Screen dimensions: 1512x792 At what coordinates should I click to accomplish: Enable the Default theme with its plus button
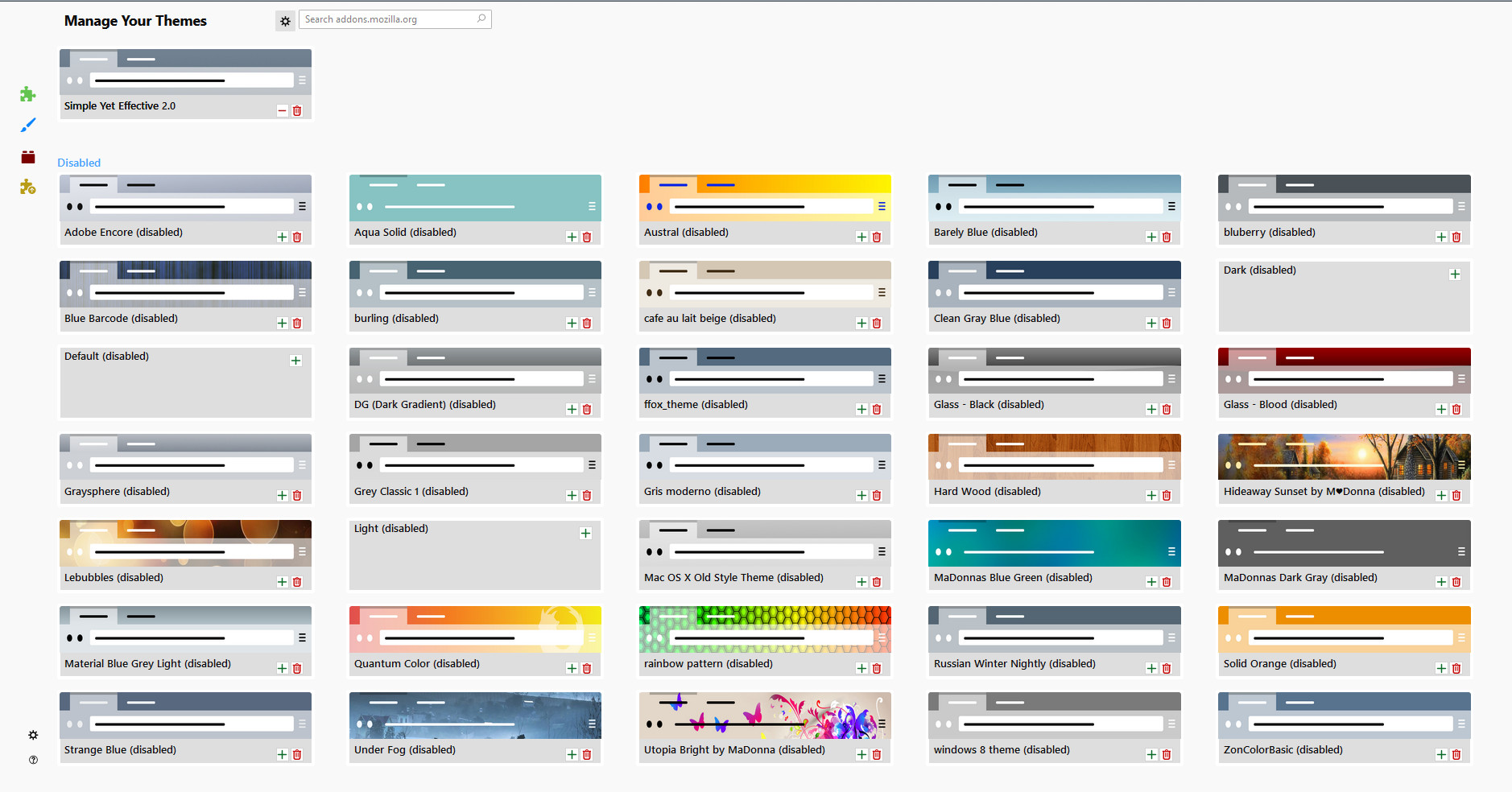click(x=295, y=361)
